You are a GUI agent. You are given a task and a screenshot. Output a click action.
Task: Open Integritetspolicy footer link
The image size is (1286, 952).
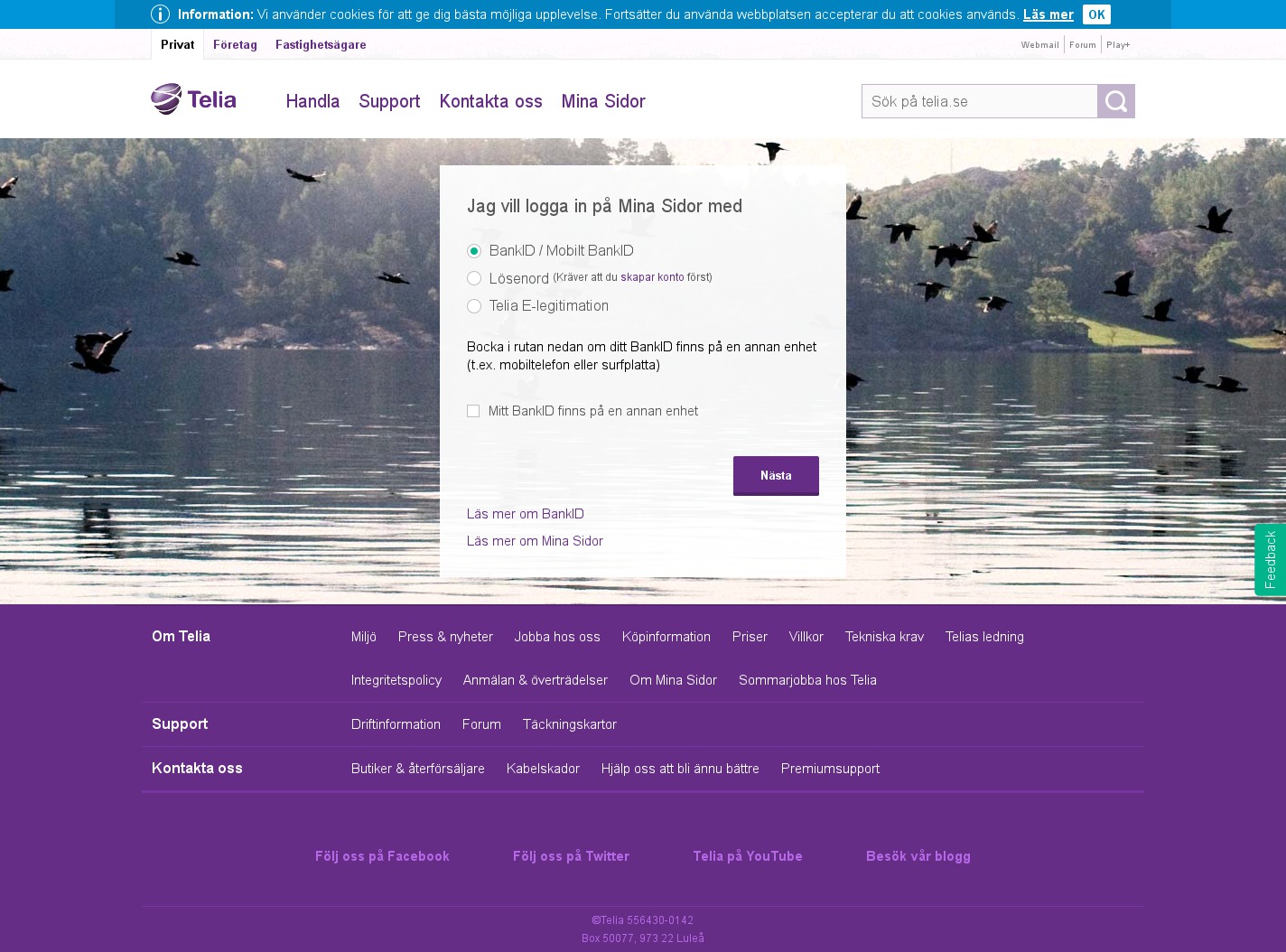pos(396,680)
